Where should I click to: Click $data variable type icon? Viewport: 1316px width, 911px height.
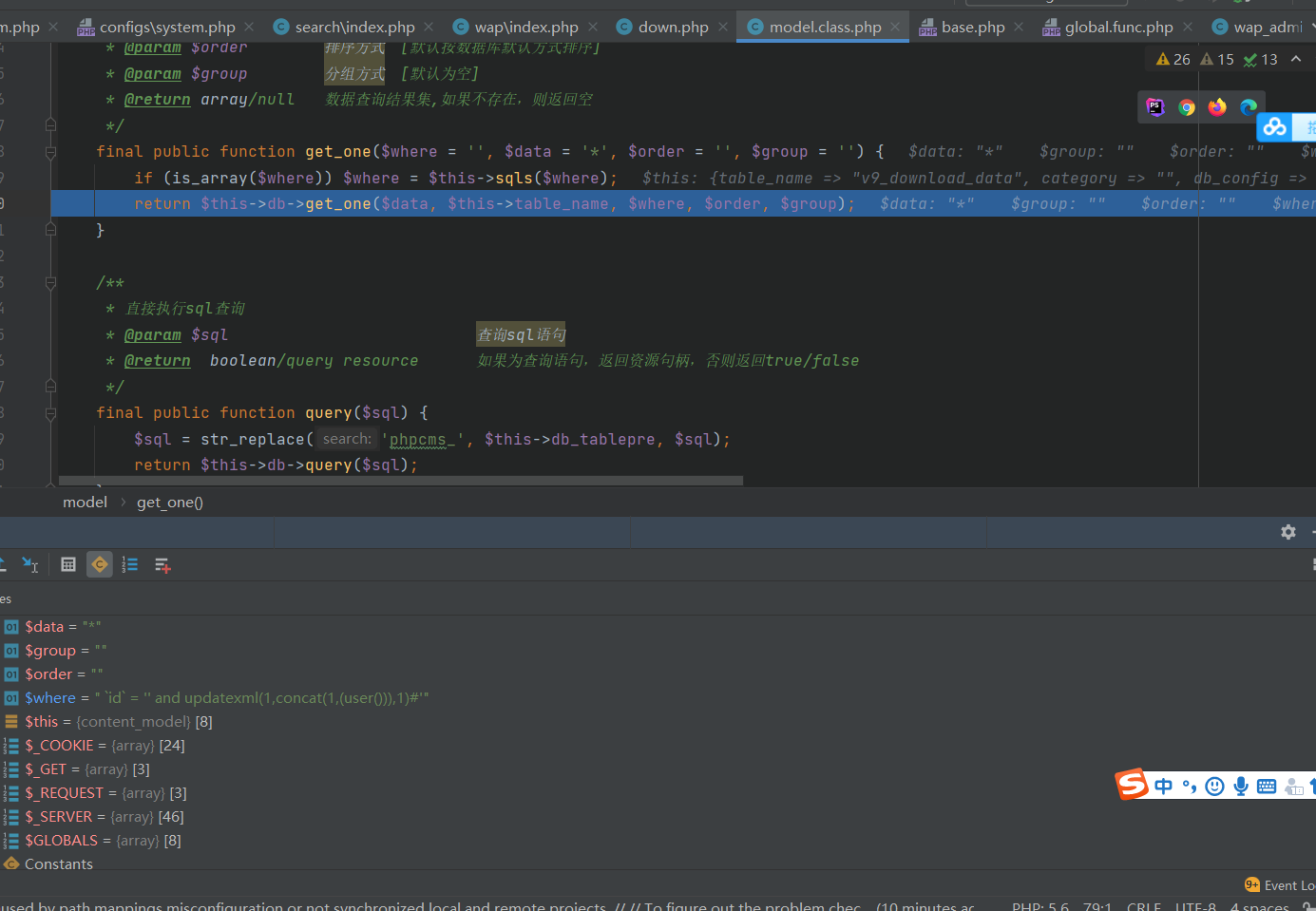click(x=11, y=627)
